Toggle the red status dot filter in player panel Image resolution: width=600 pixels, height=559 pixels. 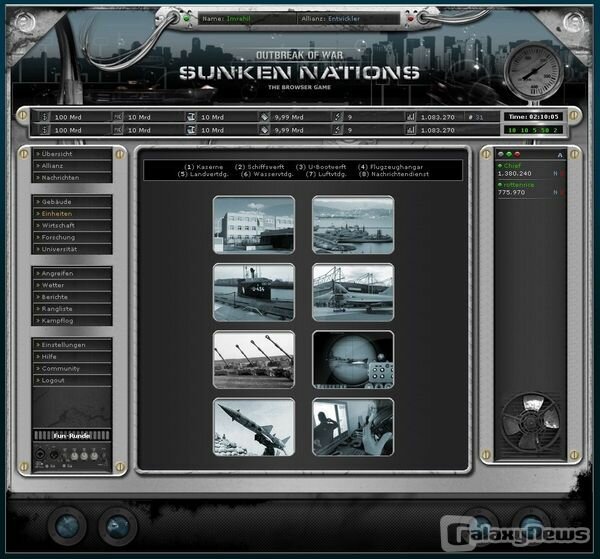pos(517,154)
